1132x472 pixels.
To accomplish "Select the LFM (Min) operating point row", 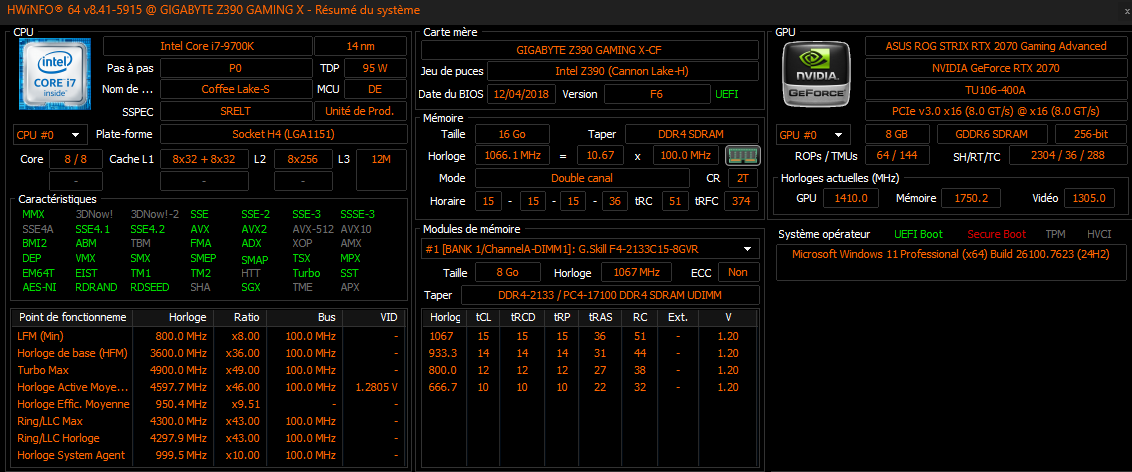I will (x=209, y=336).
